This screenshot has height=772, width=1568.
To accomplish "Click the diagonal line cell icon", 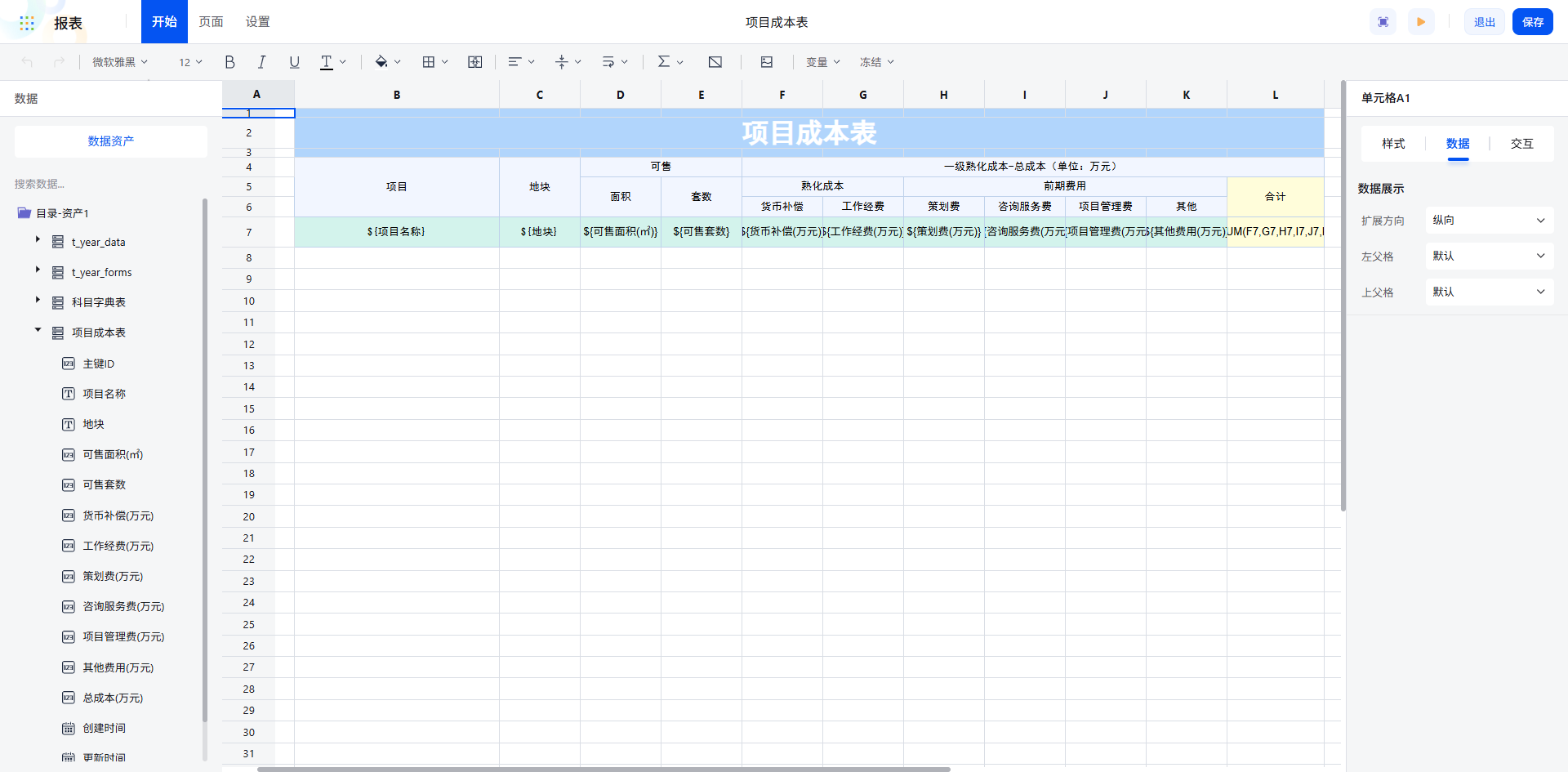I will pyautogui.click(x=715, y=61).
